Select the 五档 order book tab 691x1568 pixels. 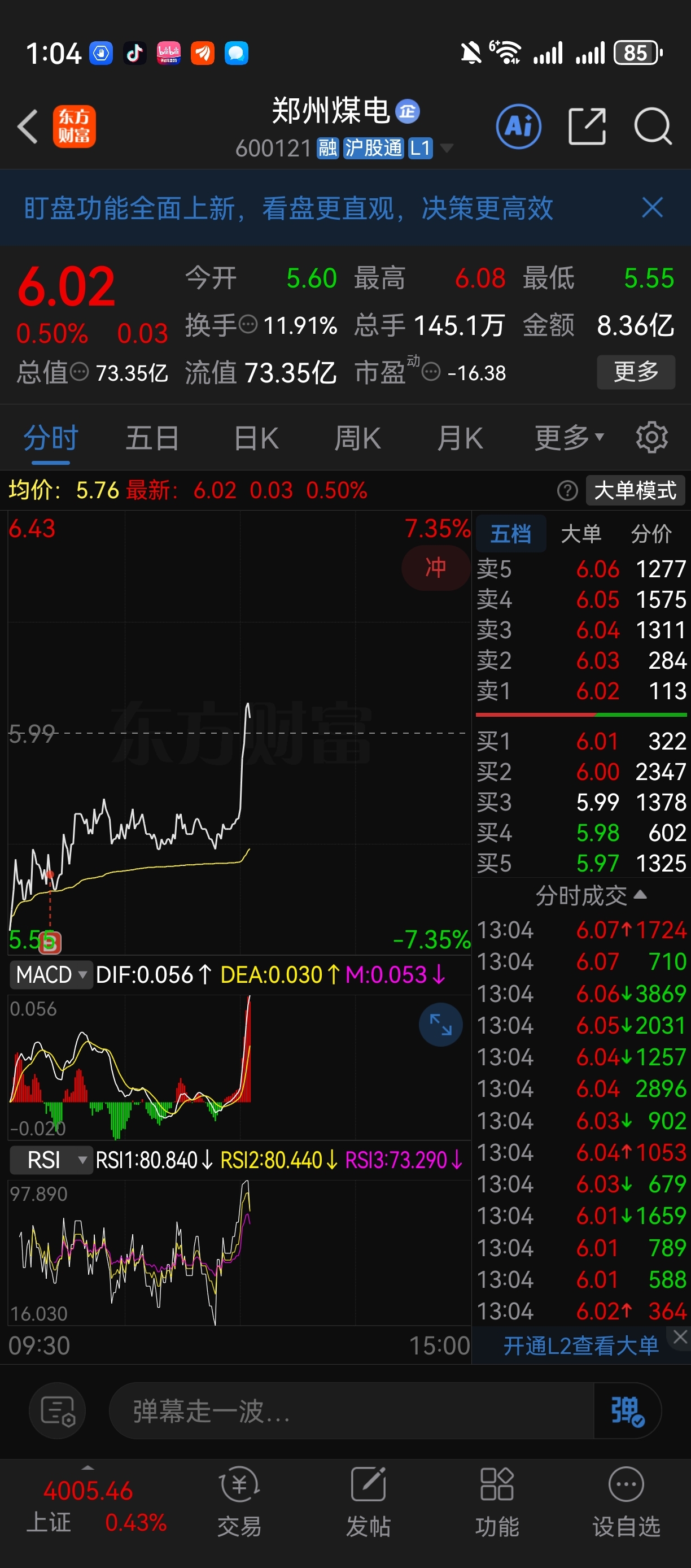tap(510, 534)
